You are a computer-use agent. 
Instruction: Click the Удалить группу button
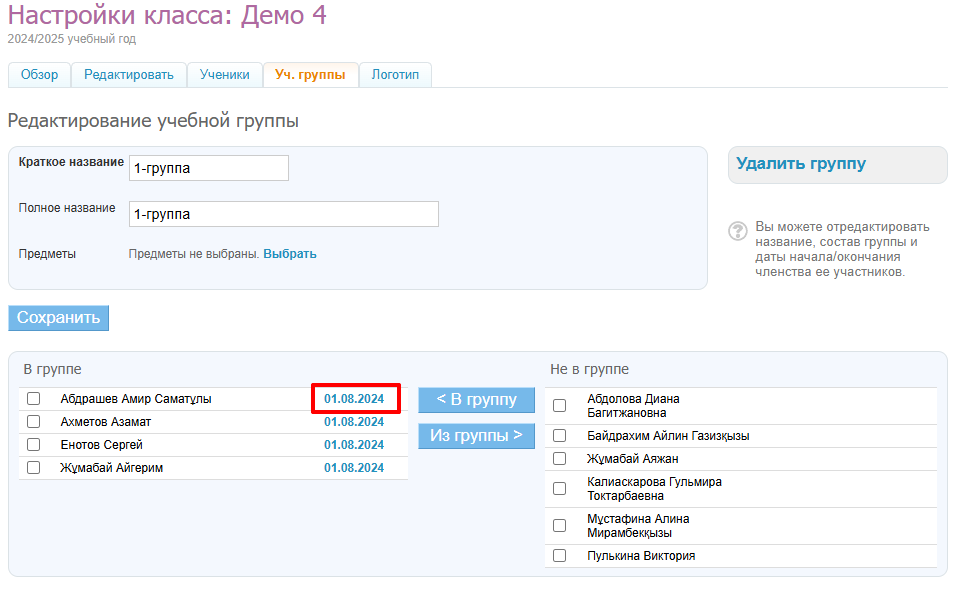tap(801, 164)
